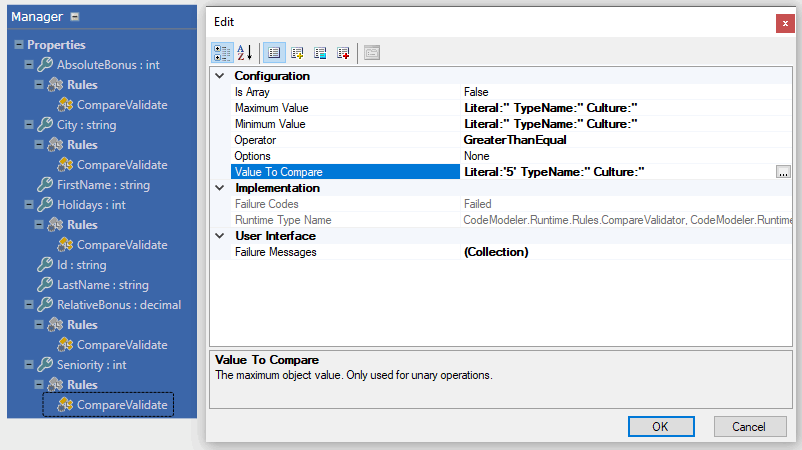This screenshot has width=802, height=450.
Task: Collapse Rules node under RelativeBonus
Action: tap(39, 325)
